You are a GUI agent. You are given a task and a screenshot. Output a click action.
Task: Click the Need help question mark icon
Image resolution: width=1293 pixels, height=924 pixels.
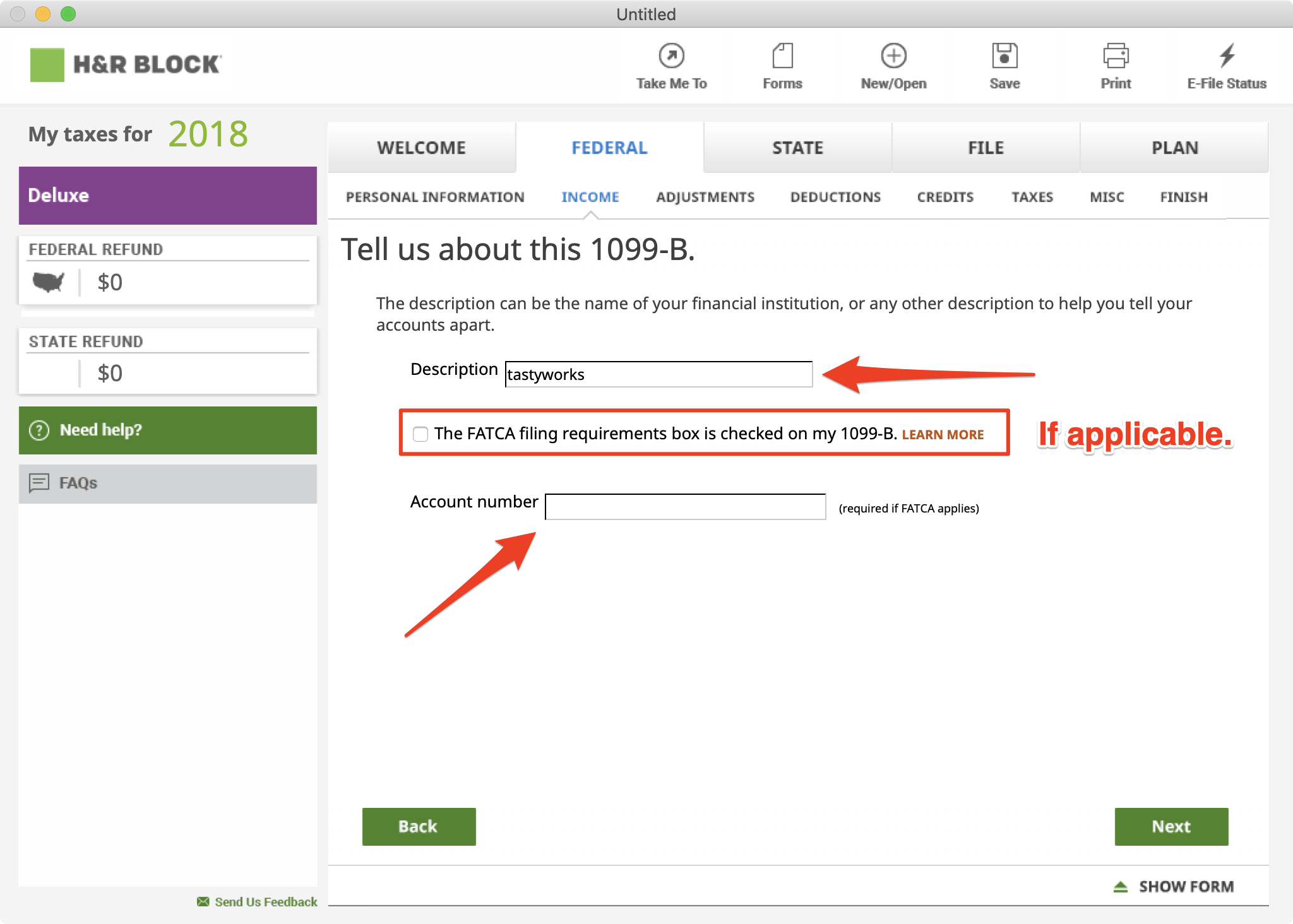click(x=39, y=430)
